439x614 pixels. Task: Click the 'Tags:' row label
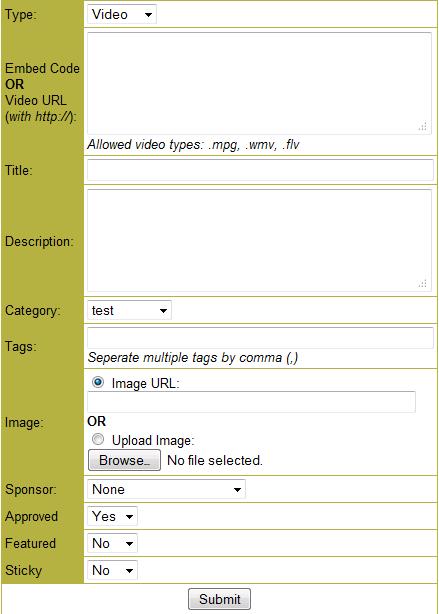click(20, 347)
